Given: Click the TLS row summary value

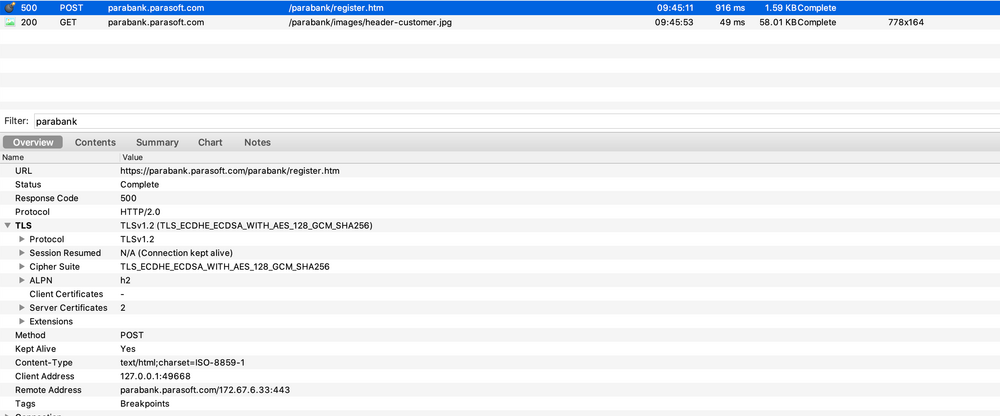Looking at the screenshot, I should click(x=247, y=226).
